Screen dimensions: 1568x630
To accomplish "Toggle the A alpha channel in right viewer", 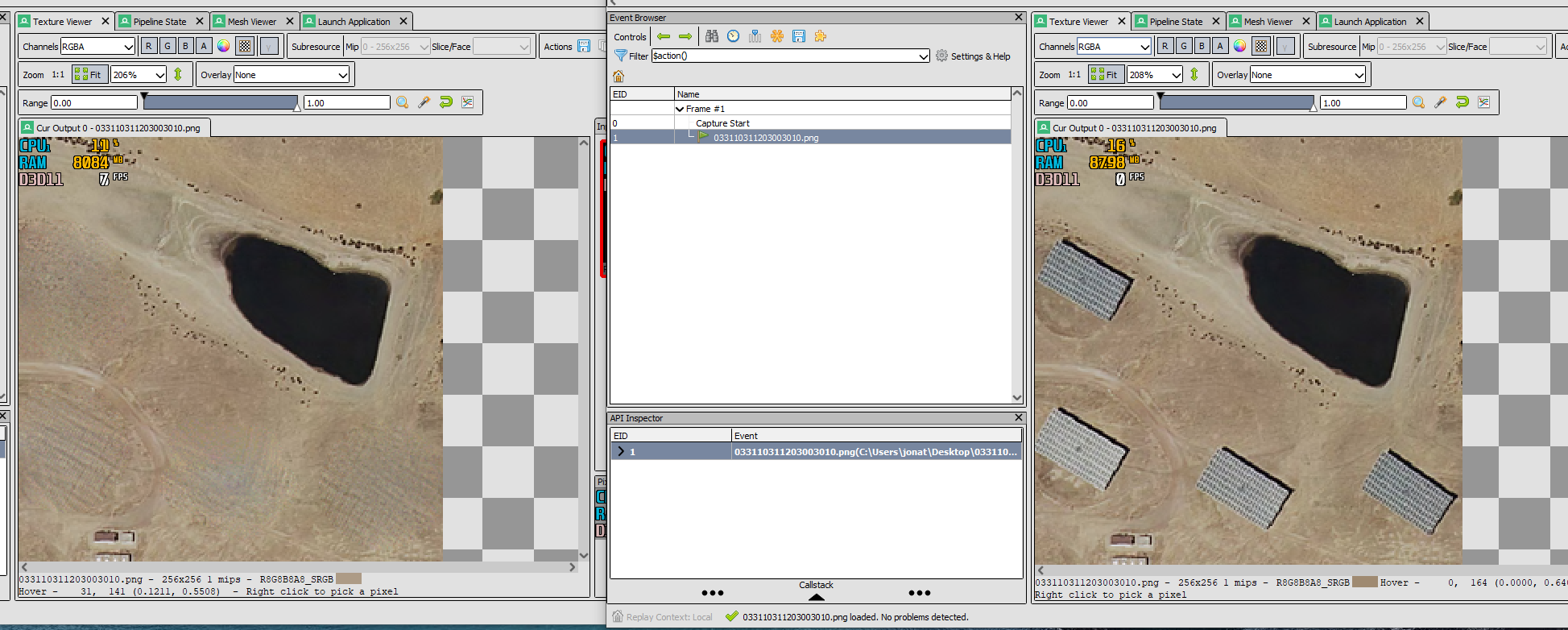I will coord(1221,46).
